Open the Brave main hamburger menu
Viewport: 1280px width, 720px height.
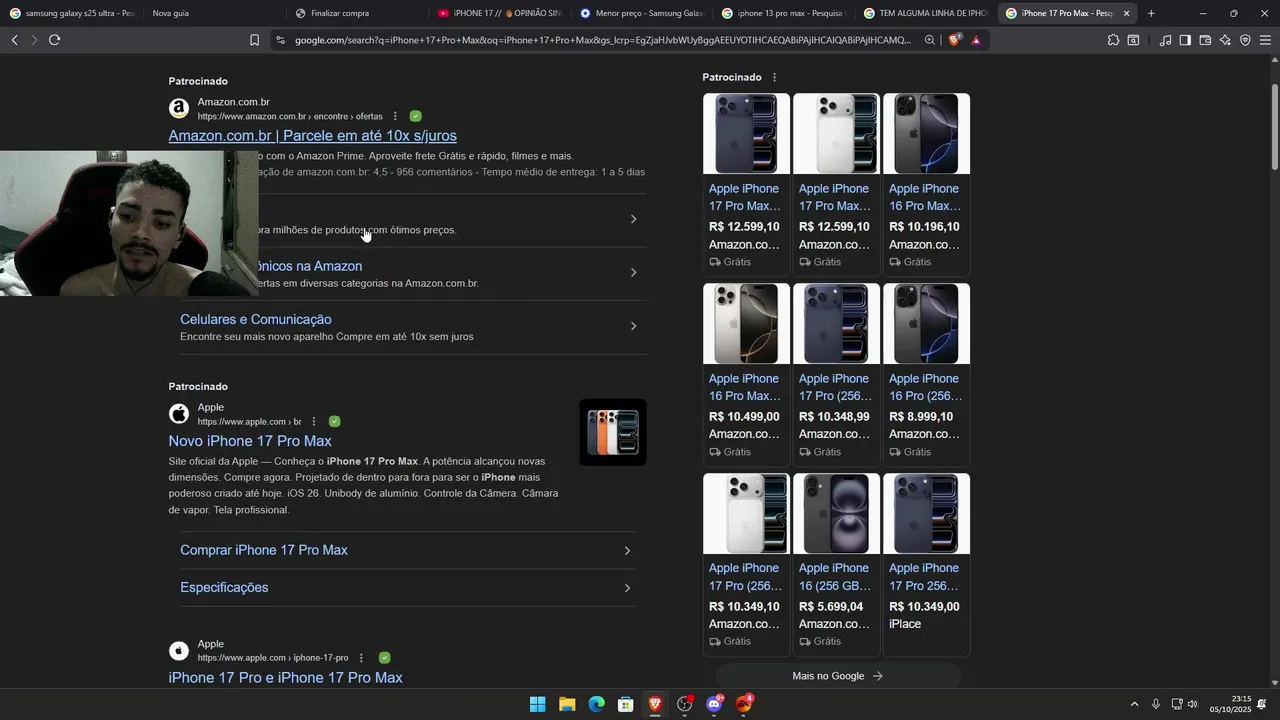click(1265, 40)
